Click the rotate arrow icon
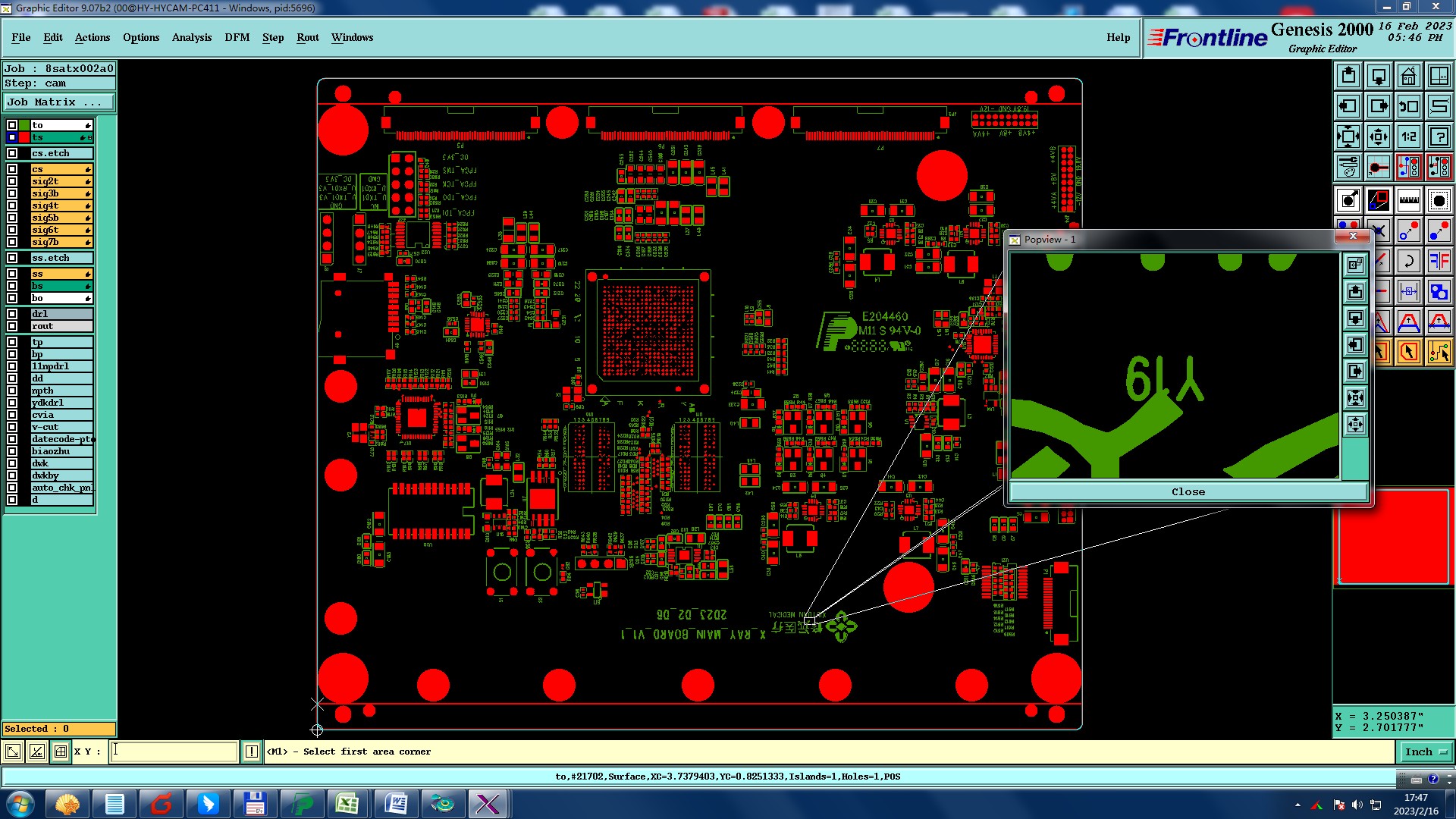This screenshot has width=1456, height=819. pyautogui.click(x=1408, y=262)
